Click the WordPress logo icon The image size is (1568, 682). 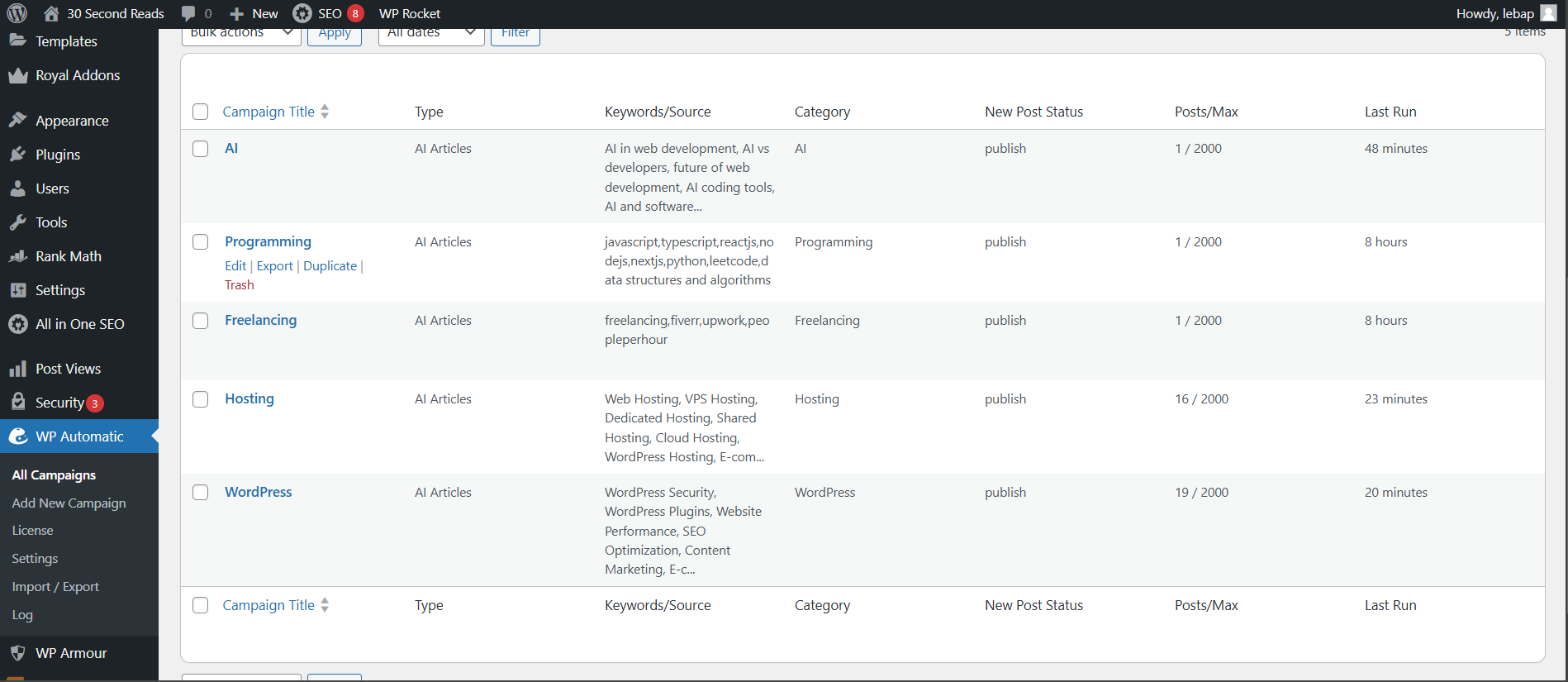tap(17, 13)
